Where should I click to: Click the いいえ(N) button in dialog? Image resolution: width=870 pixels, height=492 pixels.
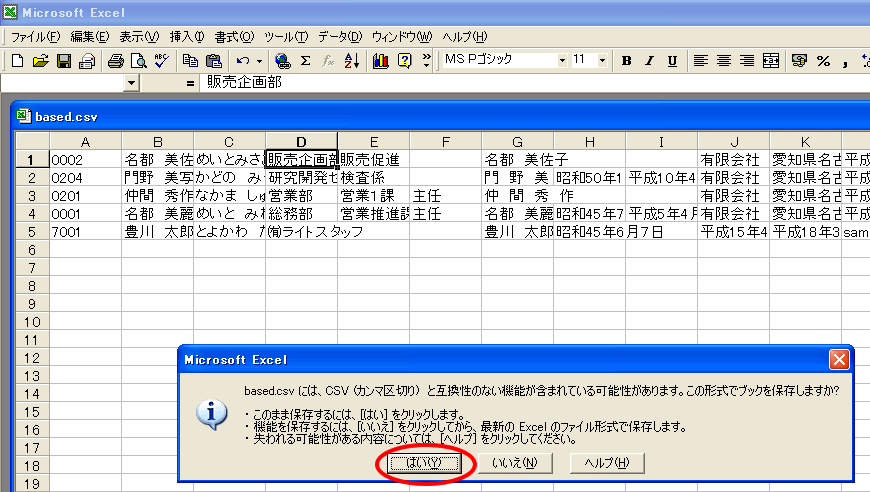pyautogui.click(x=515, y=463)
